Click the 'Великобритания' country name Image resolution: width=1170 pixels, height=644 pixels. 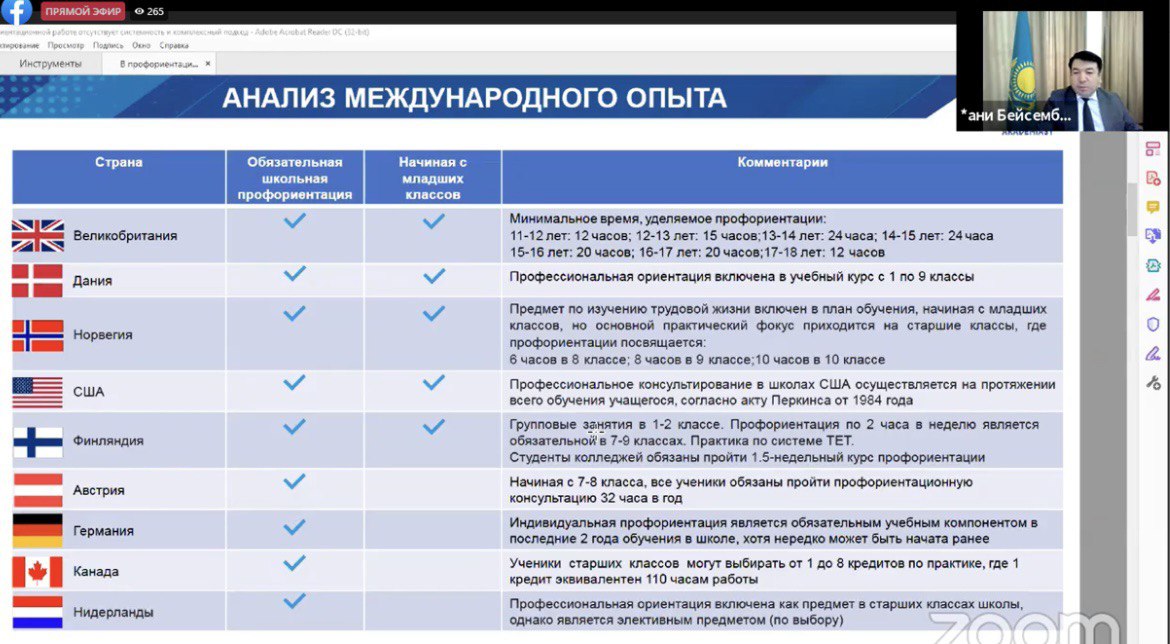[x=125, y=236]
